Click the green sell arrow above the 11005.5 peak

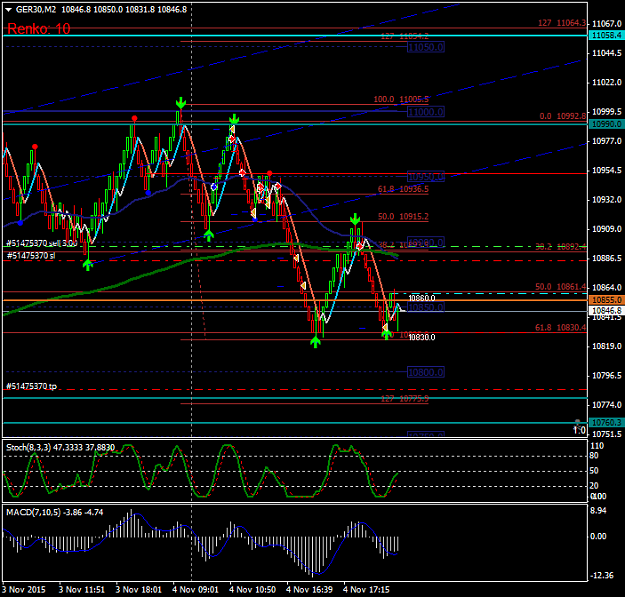tap(181, 103)
